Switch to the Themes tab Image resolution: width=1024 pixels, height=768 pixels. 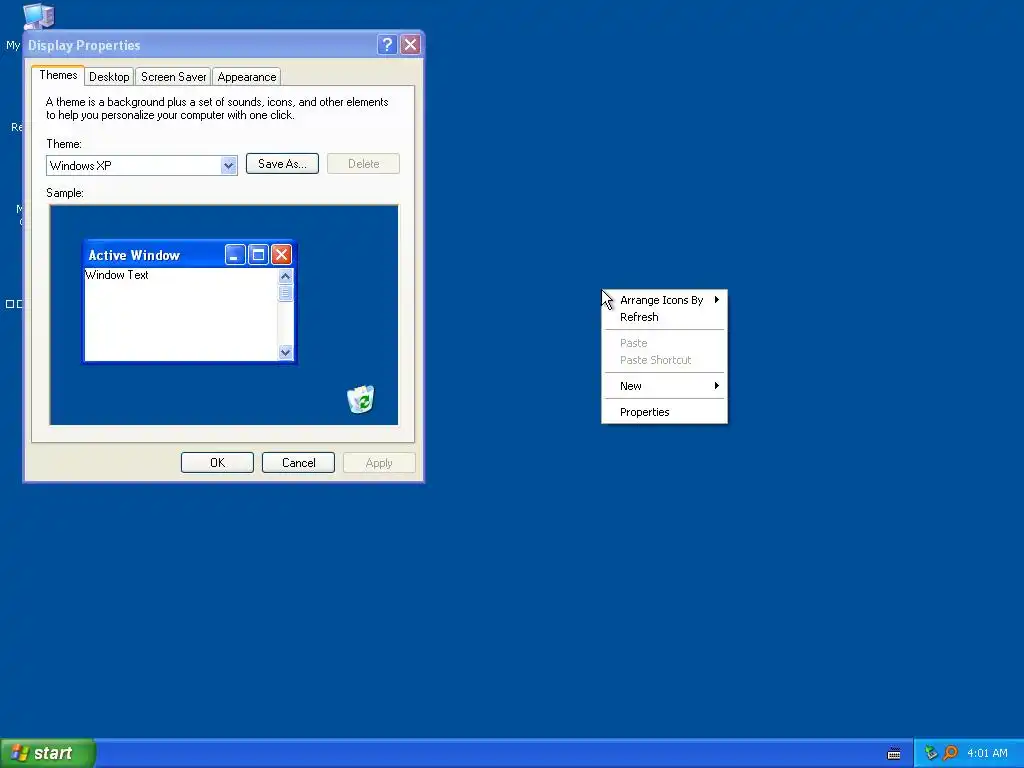pos(58,75)
